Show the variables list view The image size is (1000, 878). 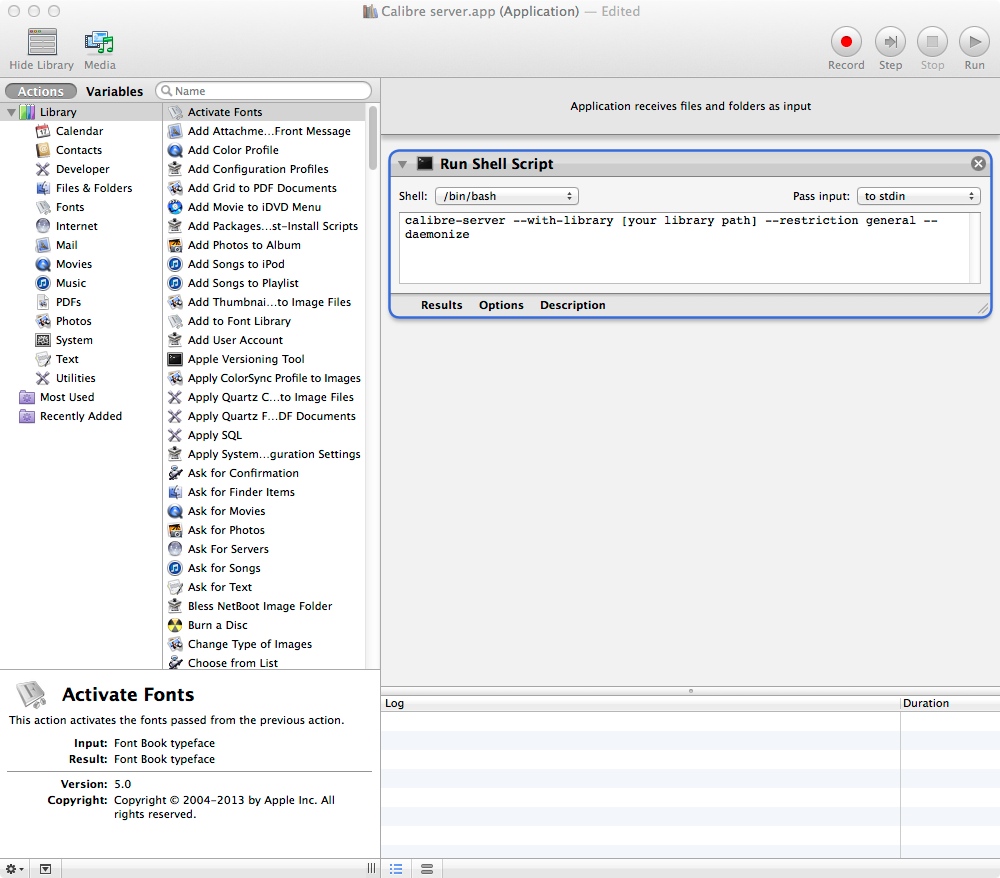[x=427, y=869]
